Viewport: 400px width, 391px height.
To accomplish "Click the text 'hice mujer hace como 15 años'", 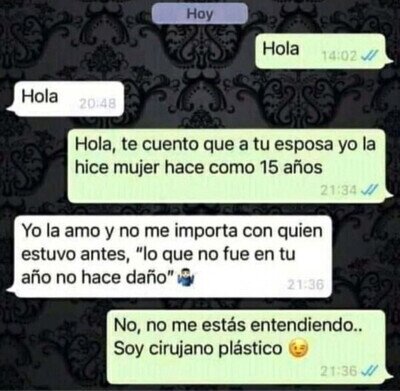I will point(199,167).
